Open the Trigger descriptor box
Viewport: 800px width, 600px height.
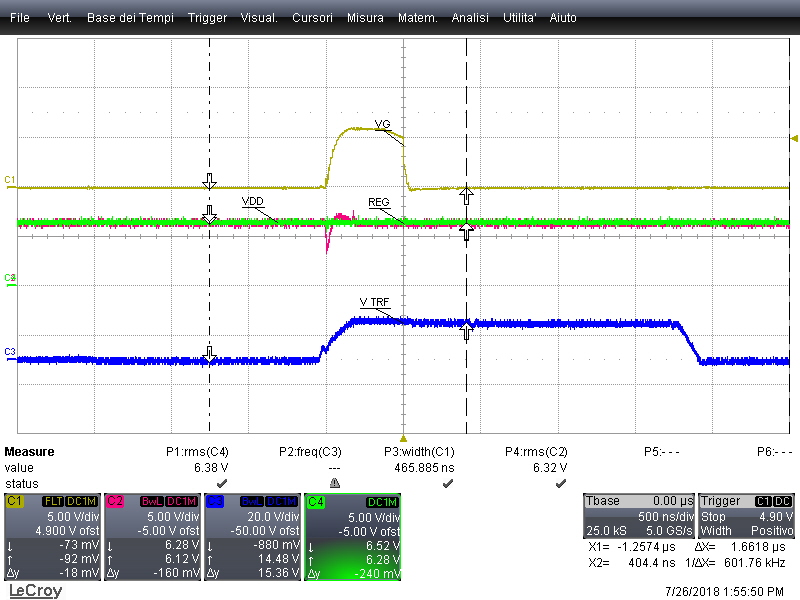tap(746, 516)
